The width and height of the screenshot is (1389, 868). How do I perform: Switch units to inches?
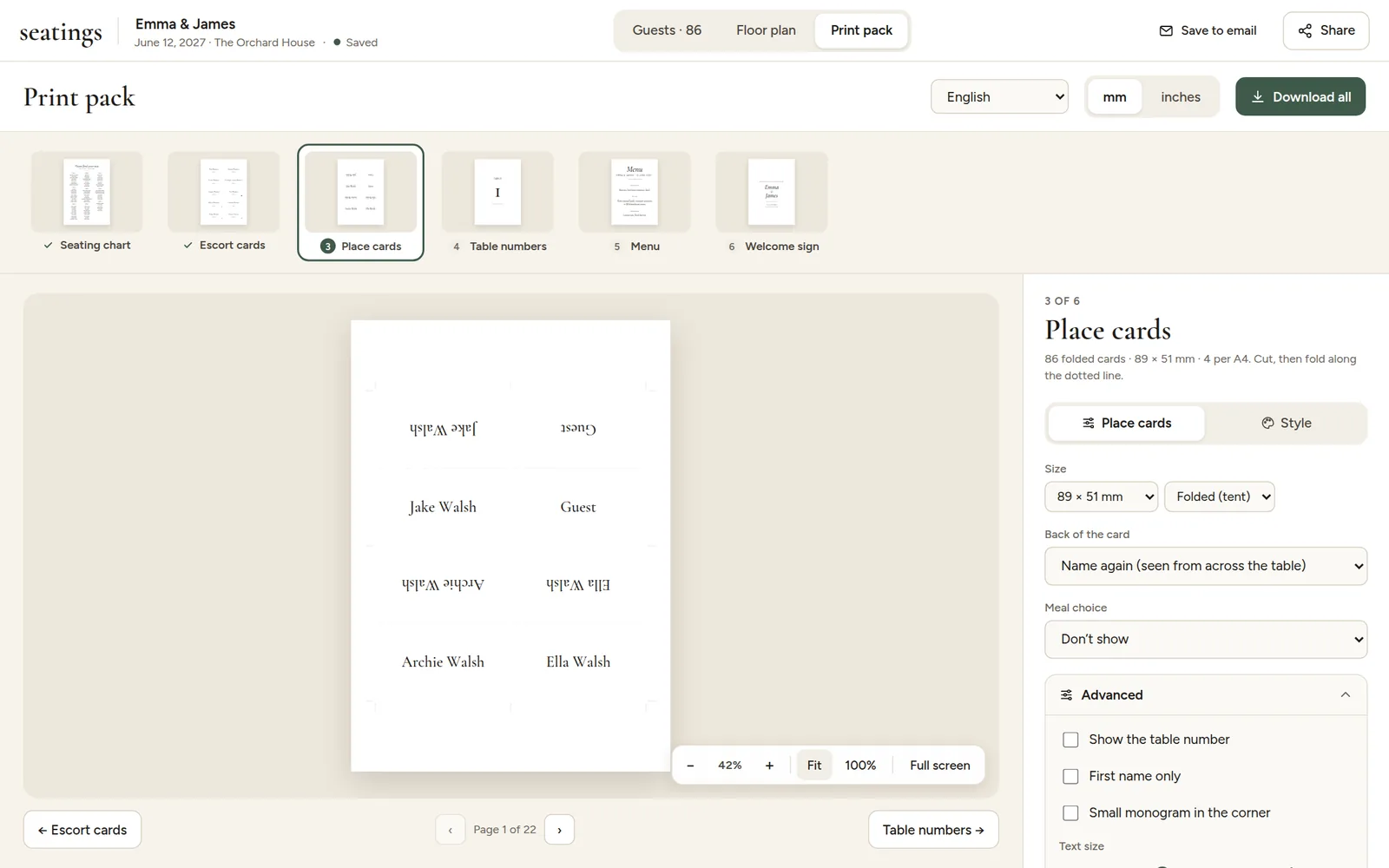pos(1181,97)
